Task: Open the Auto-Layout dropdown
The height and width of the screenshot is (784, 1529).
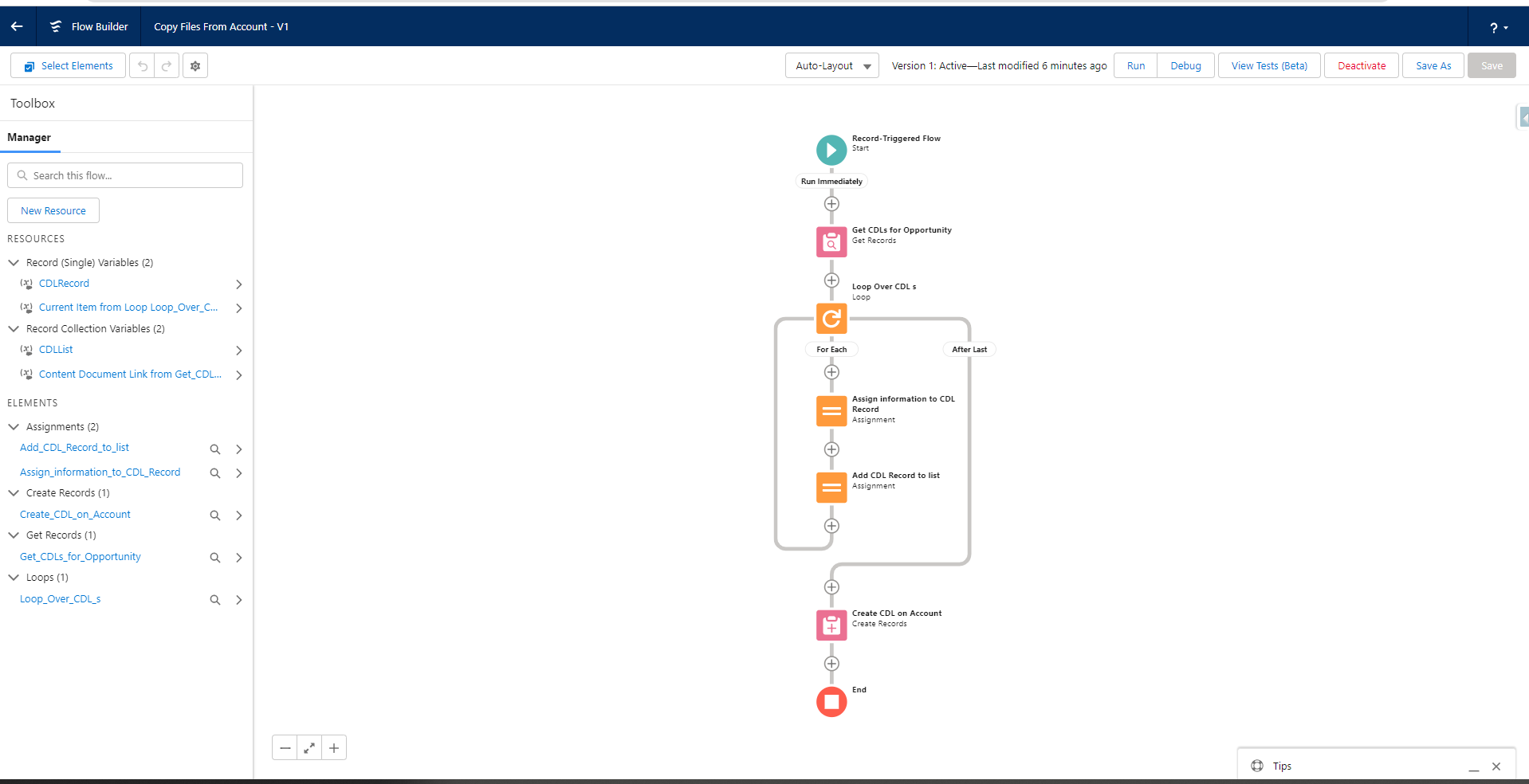Action: click(832, 66)
